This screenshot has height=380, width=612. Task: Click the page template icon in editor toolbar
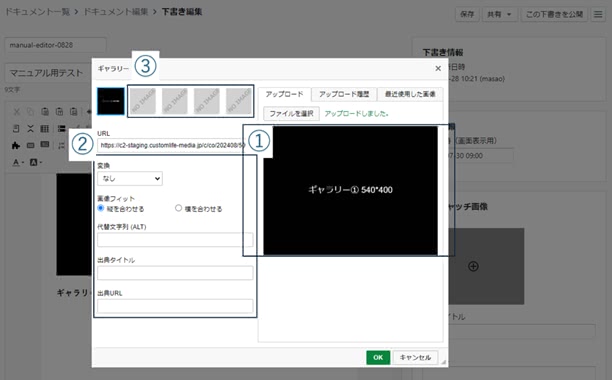point(16,129)
